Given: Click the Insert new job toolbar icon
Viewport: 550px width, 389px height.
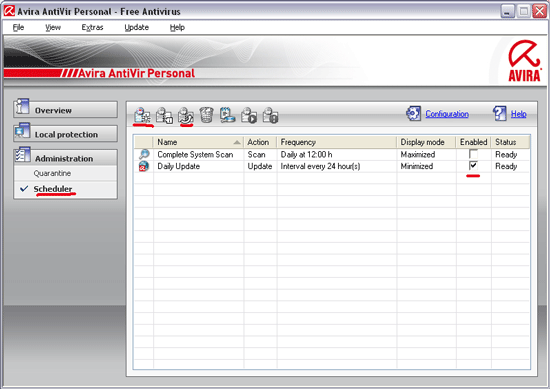Looking at the screenshot, I should point(143,115).
